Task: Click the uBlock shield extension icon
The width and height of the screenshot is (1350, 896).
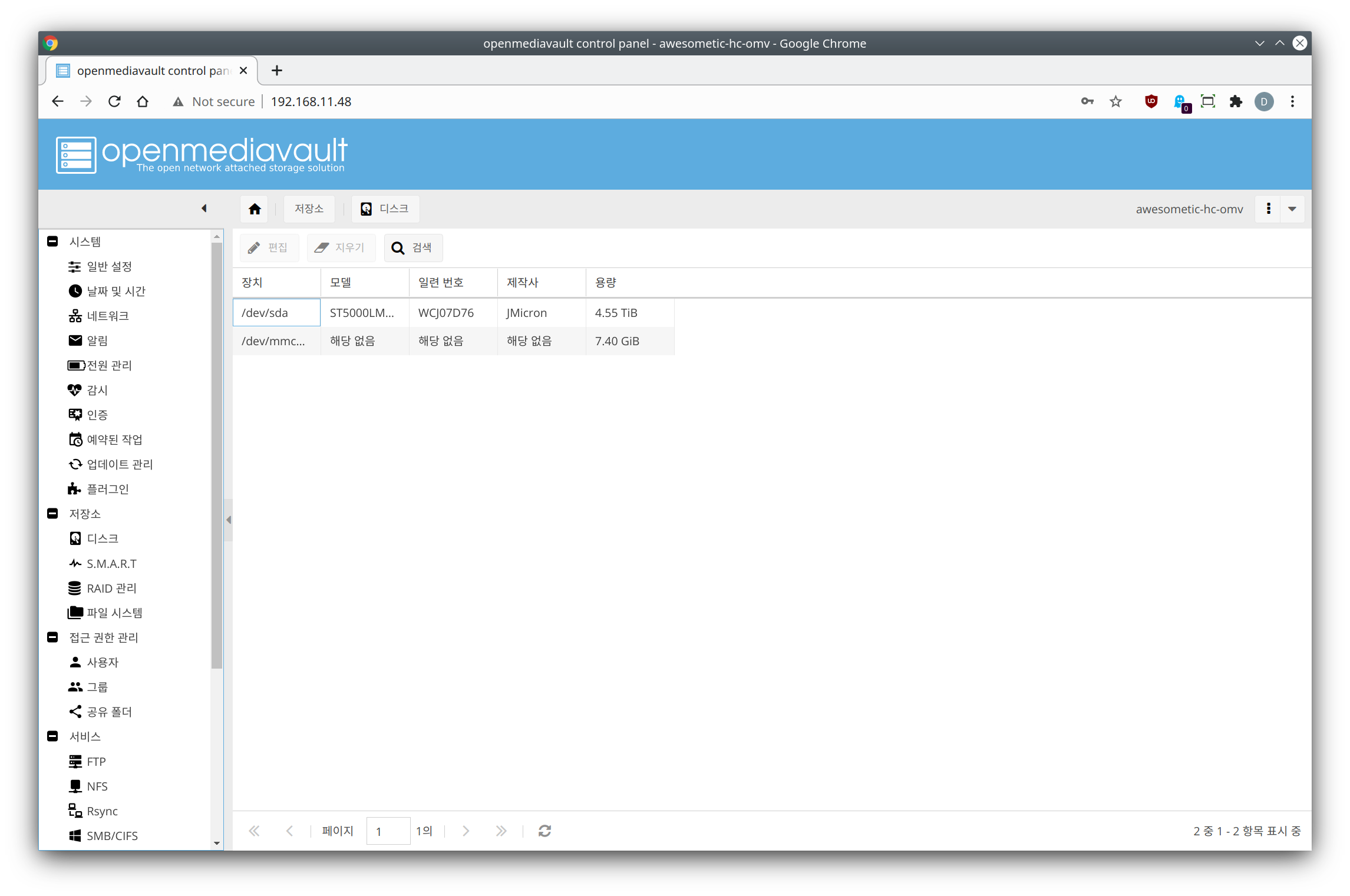Action: click(x=1151, y=101)
